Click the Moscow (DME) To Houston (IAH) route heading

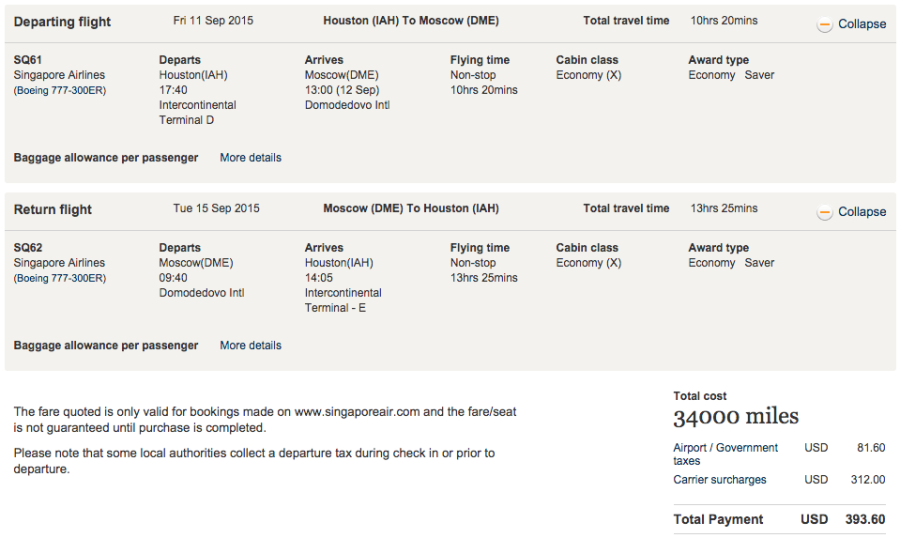[x=411, y=209]
